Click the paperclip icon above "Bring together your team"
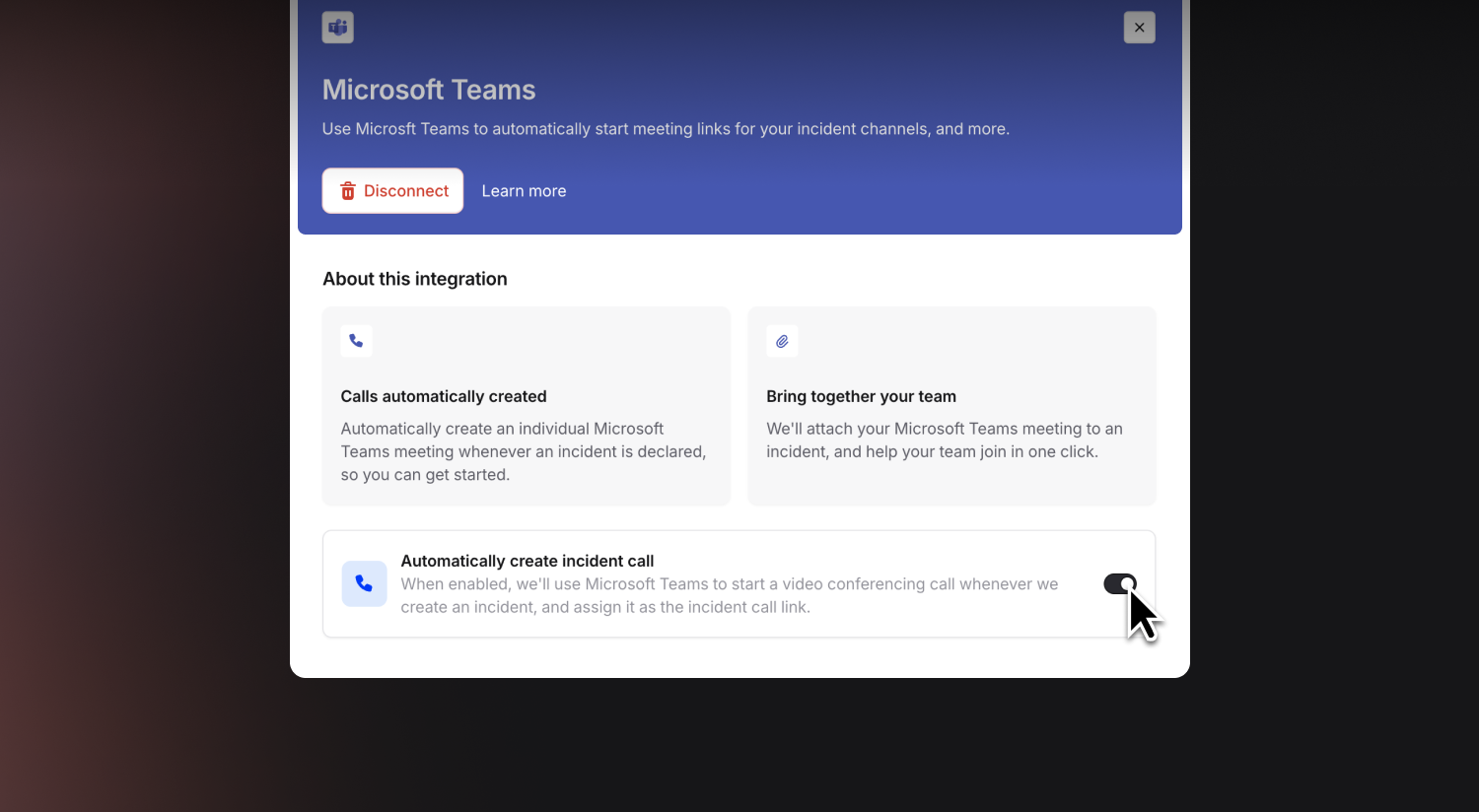This screenshot has width=1479, height=812. 782,340
